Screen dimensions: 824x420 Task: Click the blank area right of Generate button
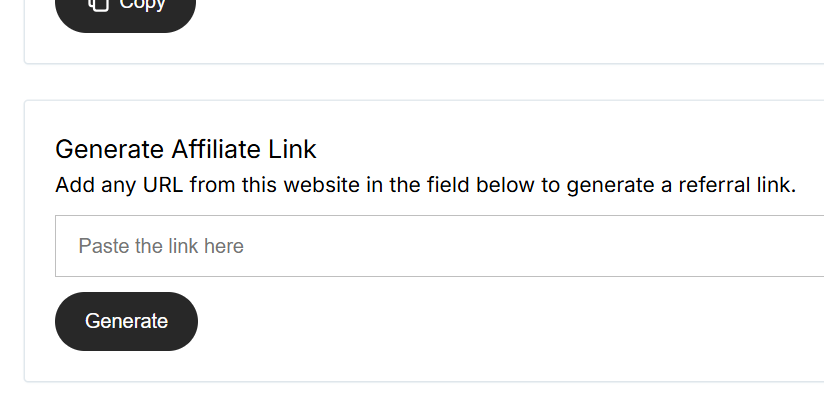point(400,321)
